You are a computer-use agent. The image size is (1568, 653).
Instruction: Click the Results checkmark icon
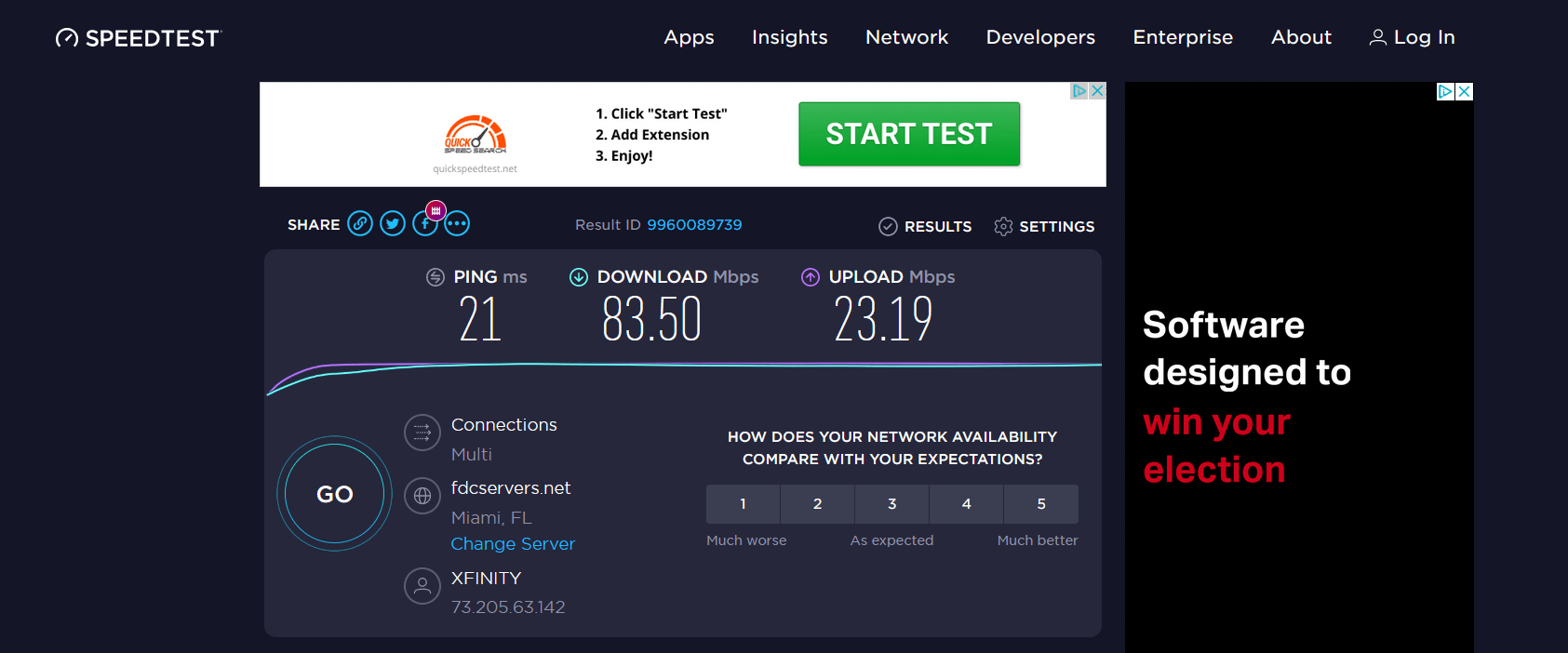click(888, 226)
